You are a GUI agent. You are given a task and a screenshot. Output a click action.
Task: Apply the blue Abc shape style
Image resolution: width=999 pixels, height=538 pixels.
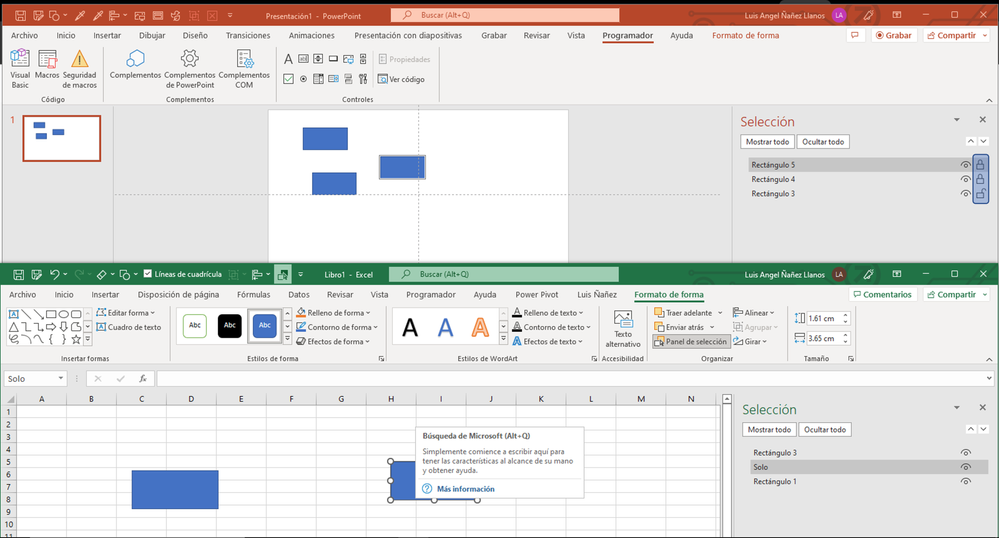click(264, 326)
